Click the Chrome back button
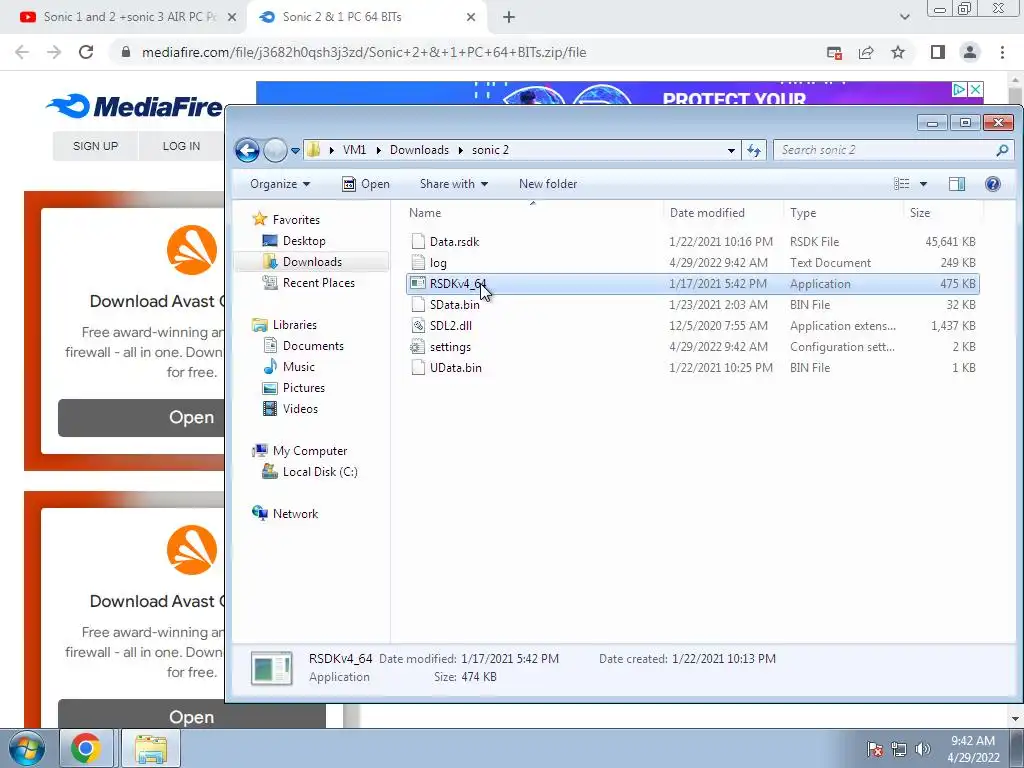This screenshot has width=1024, height=768. 22,52
